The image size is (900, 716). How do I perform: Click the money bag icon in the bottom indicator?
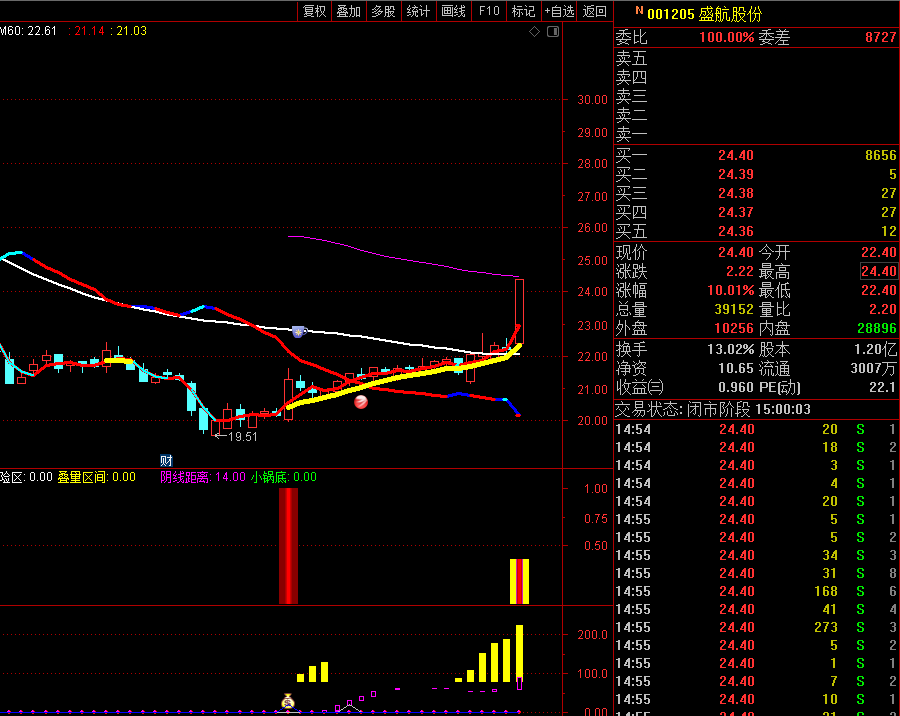[288, 702]
